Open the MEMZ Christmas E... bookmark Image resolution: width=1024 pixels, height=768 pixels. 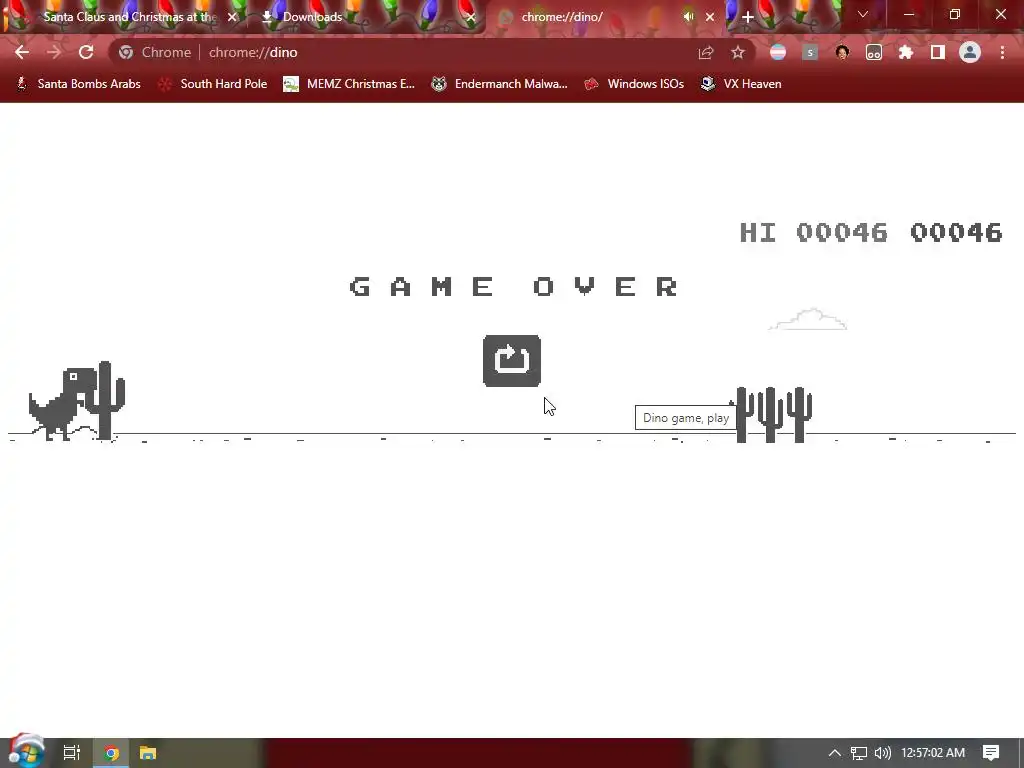[349, 84]
